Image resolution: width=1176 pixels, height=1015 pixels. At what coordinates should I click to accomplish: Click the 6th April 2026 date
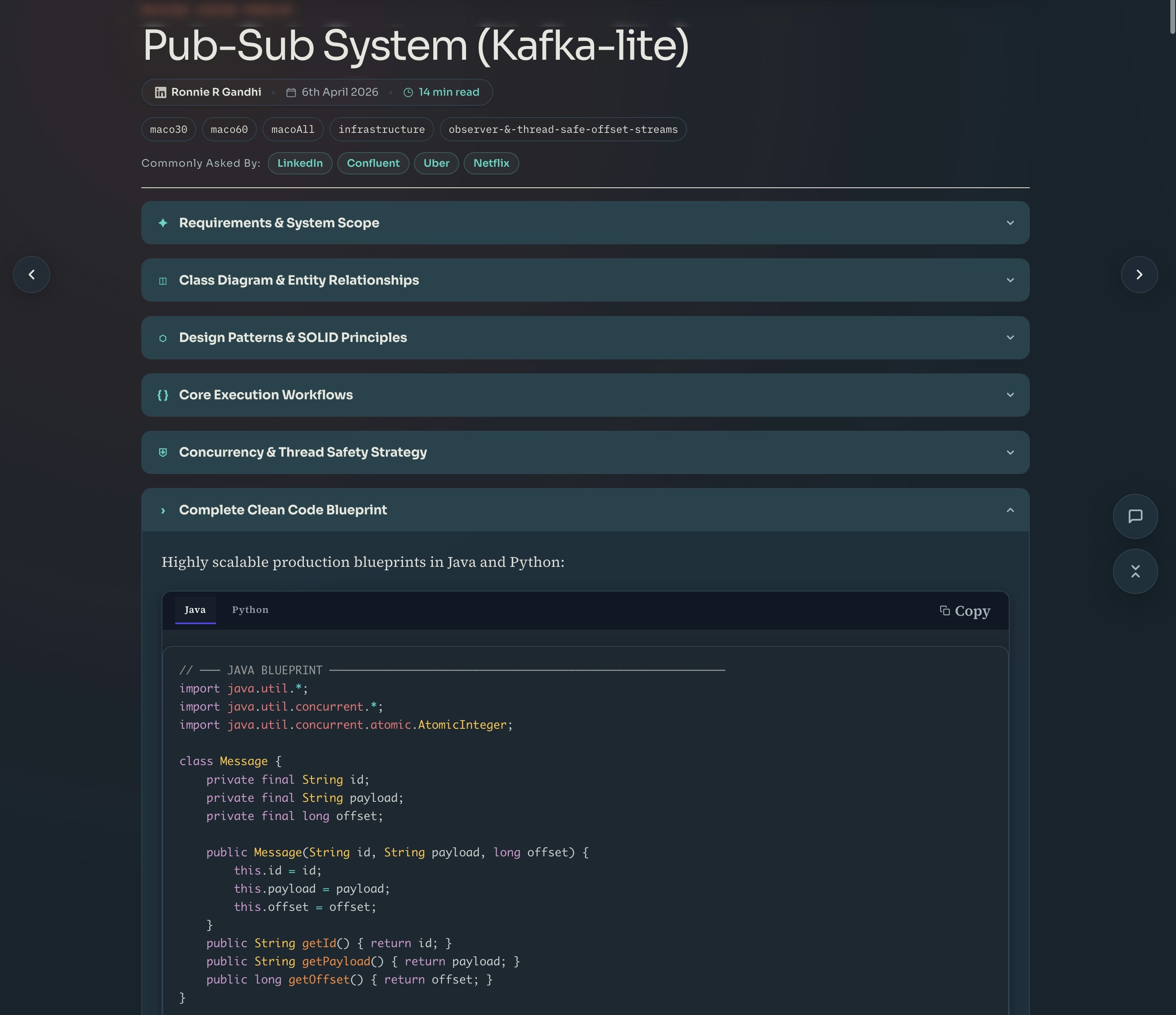click(x=340, y=92)
